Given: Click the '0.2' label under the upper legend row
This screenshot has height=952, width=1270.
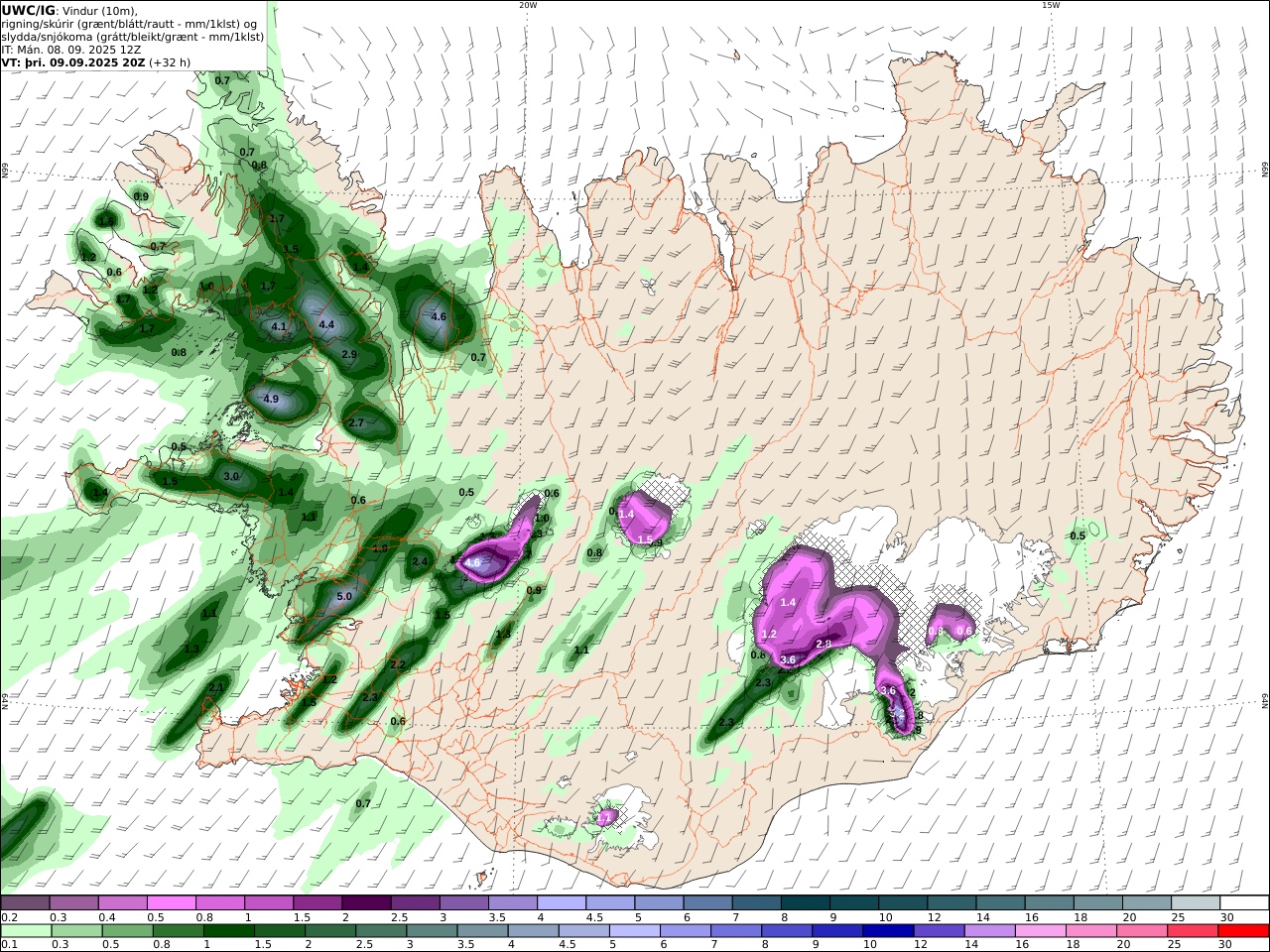Looking at the screenshot, I should pyautogui.click(x=8, y=917).
